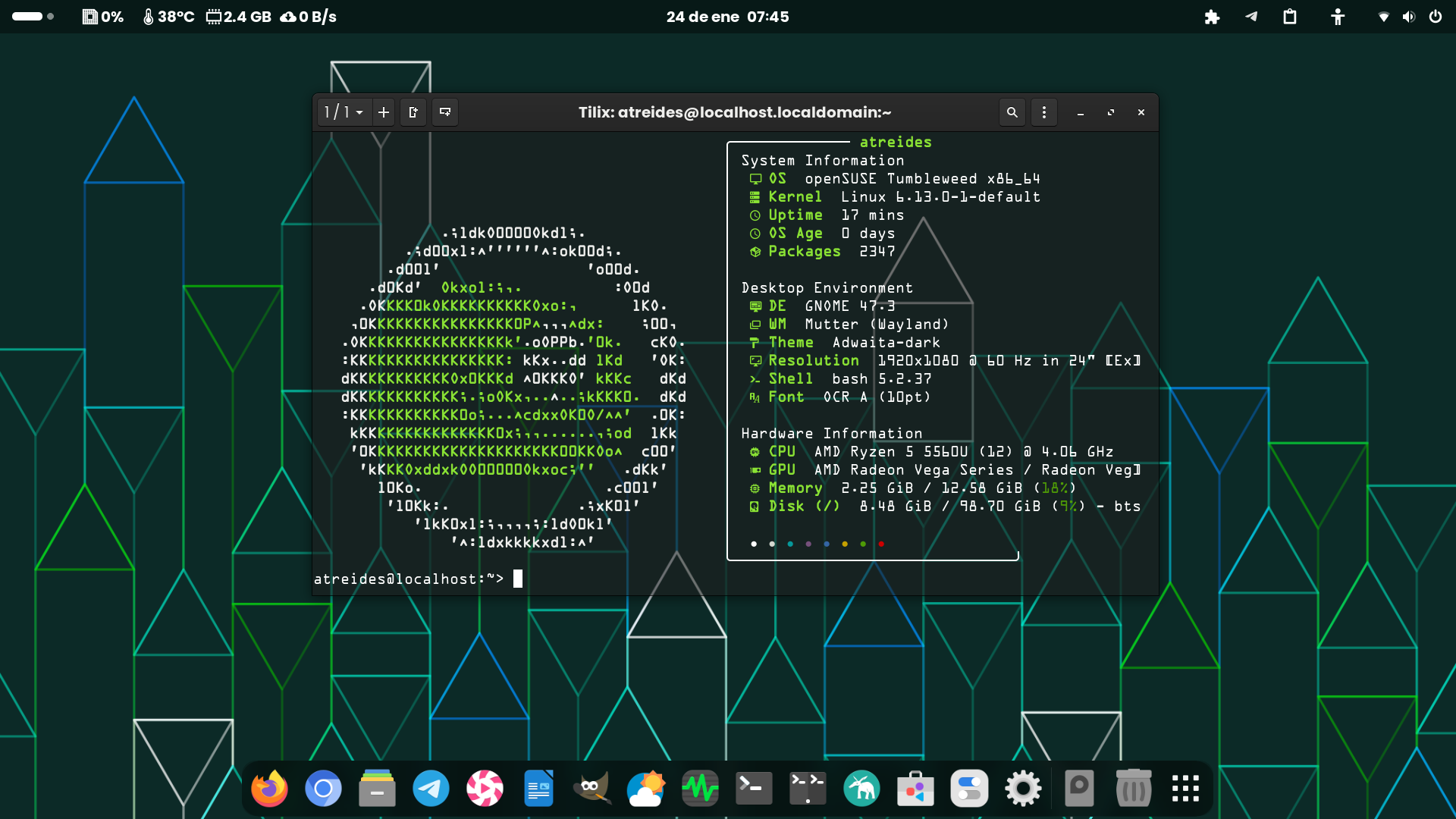Open the clock and calendar menu
The image size is (1456, 819).
point(727,17)
